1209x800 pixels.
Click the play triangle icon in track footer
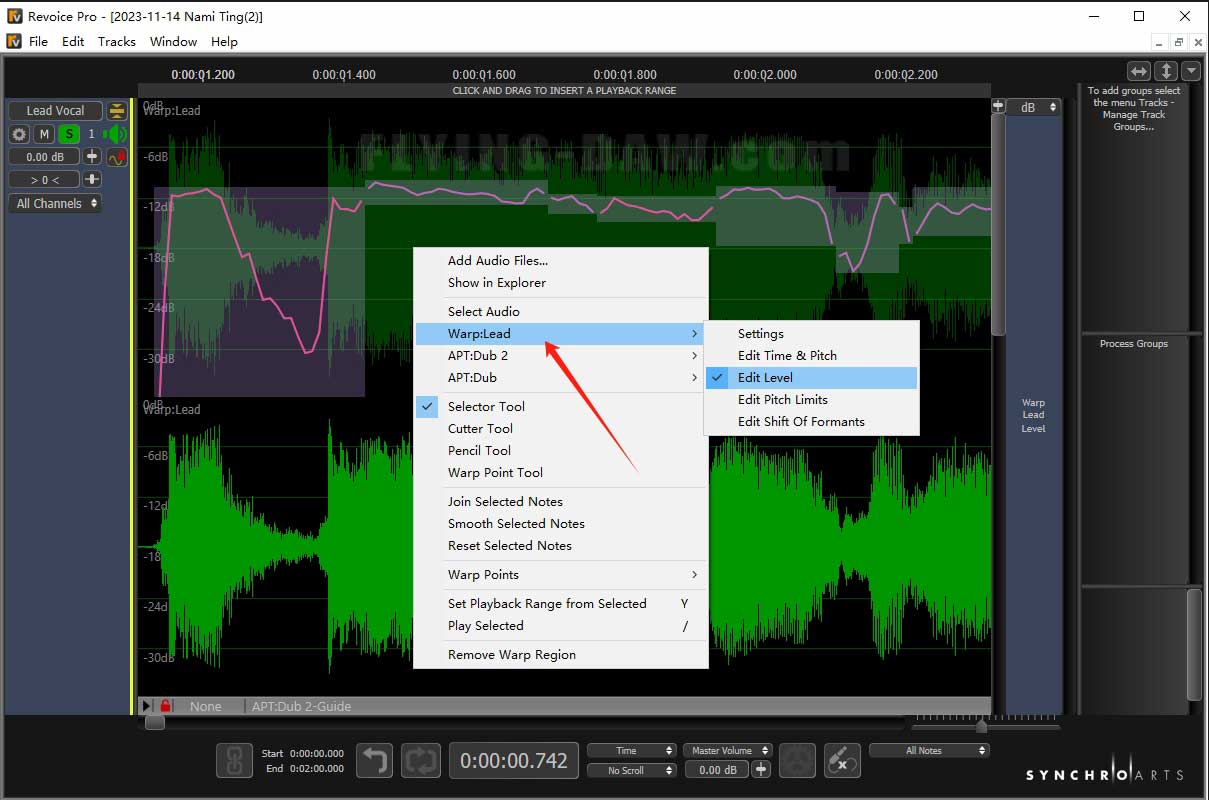[147, 706]
